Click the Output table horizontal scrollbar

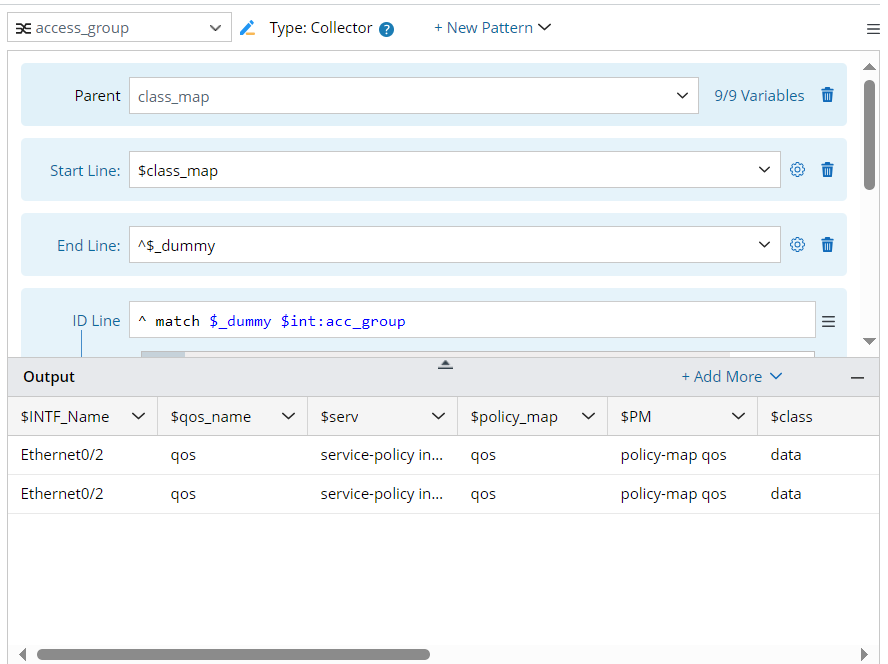point(233,655)
